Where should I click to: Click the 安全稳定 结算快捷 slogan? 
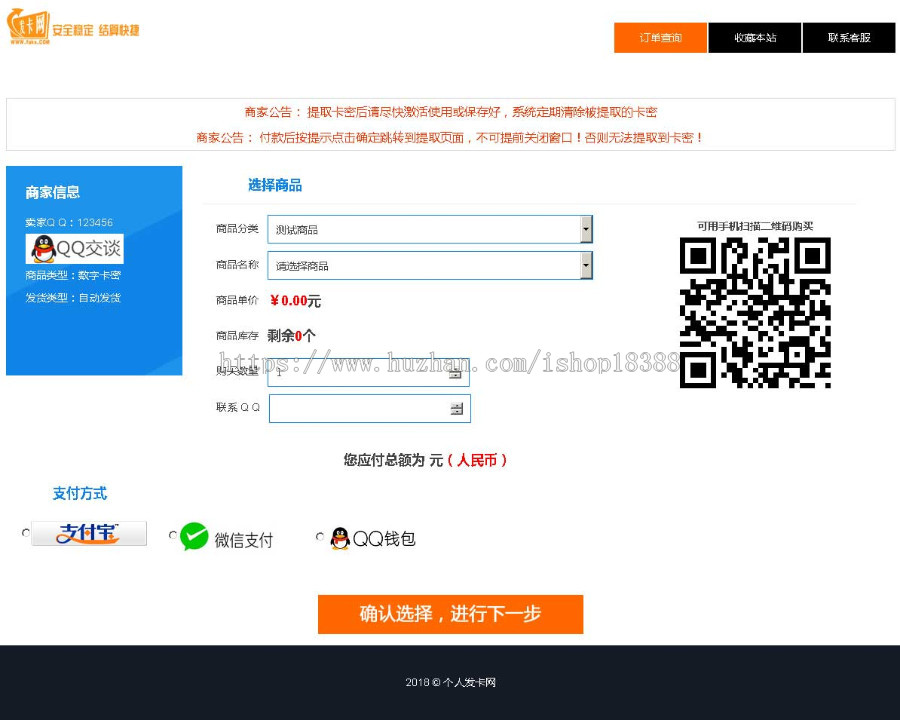coord(96,30)
